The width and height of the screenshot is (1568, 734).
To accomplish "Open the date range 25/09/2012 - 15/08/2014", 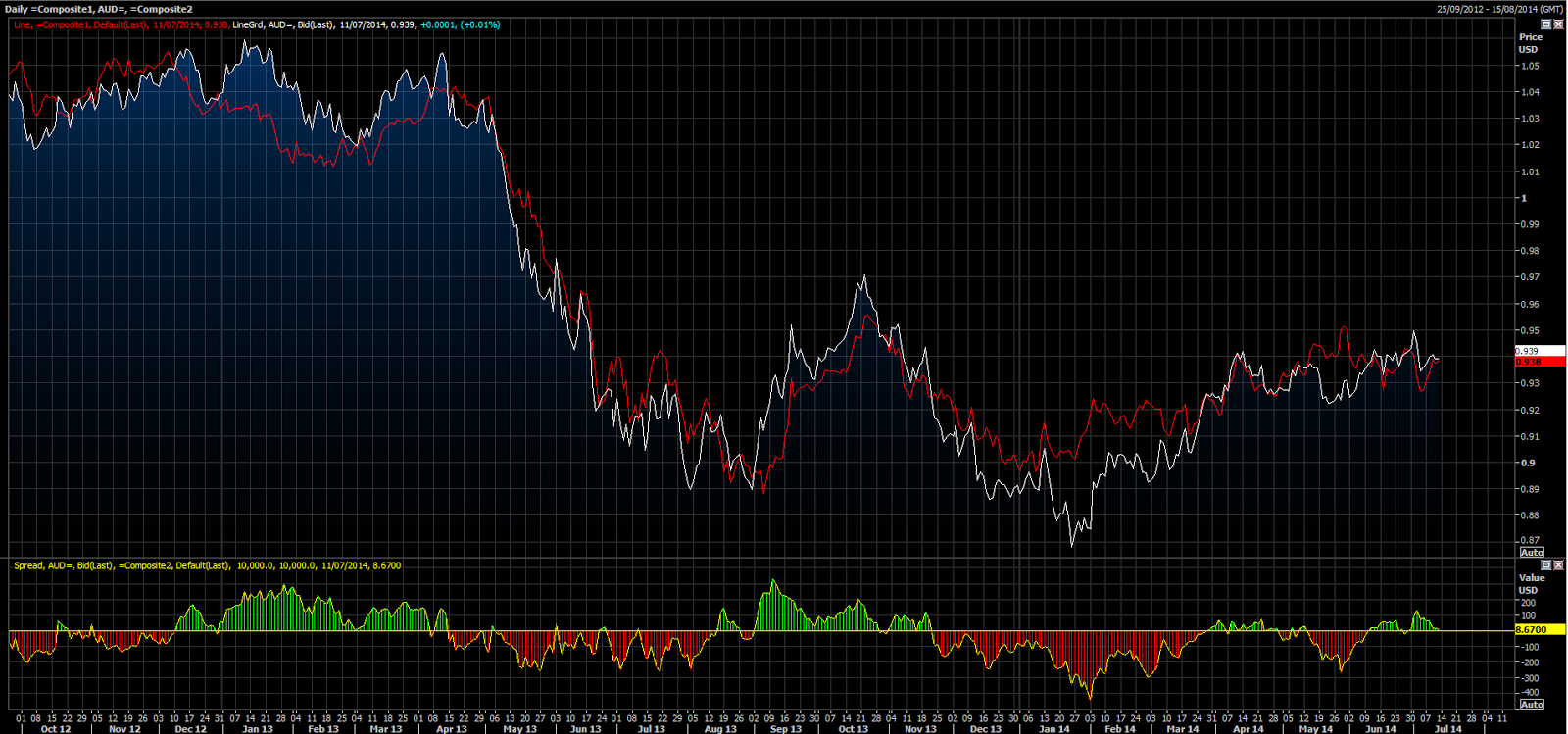I will (x=1499, y=9).
